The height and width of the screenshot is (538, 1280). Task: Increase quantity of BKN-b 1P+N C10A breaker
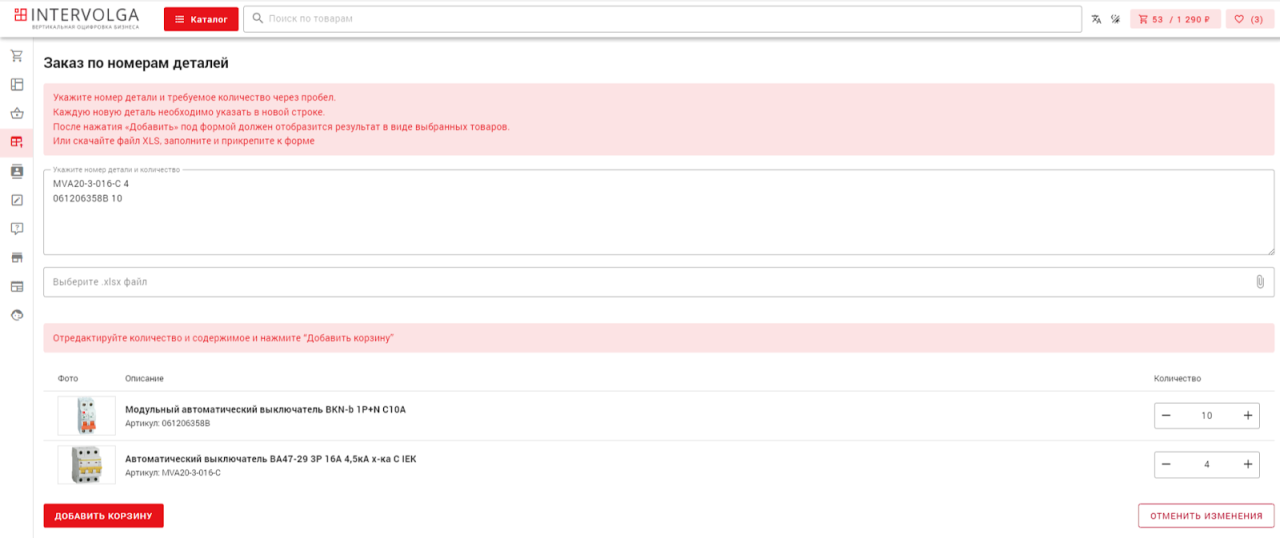(x=1247, y=415)
